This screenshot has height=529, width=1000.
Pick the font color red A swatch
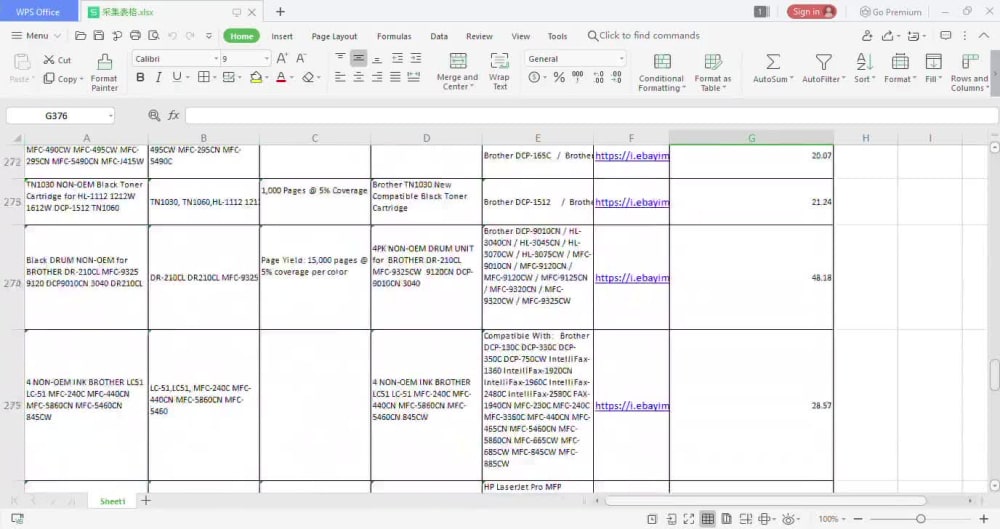pyautogui.click(x=281, y=78)
